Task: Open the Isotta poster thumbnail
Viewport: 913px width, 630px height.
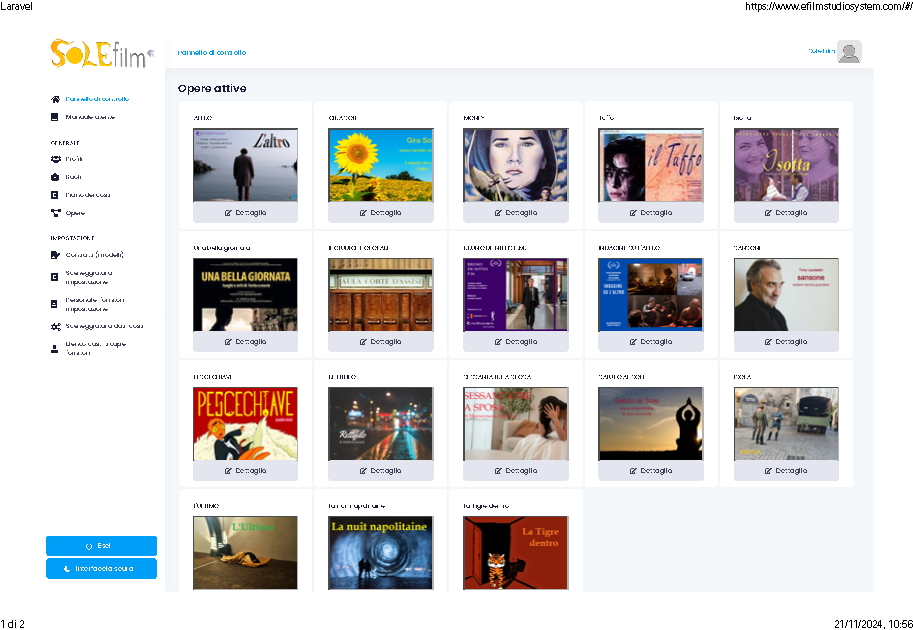Action: coord(786,165)
